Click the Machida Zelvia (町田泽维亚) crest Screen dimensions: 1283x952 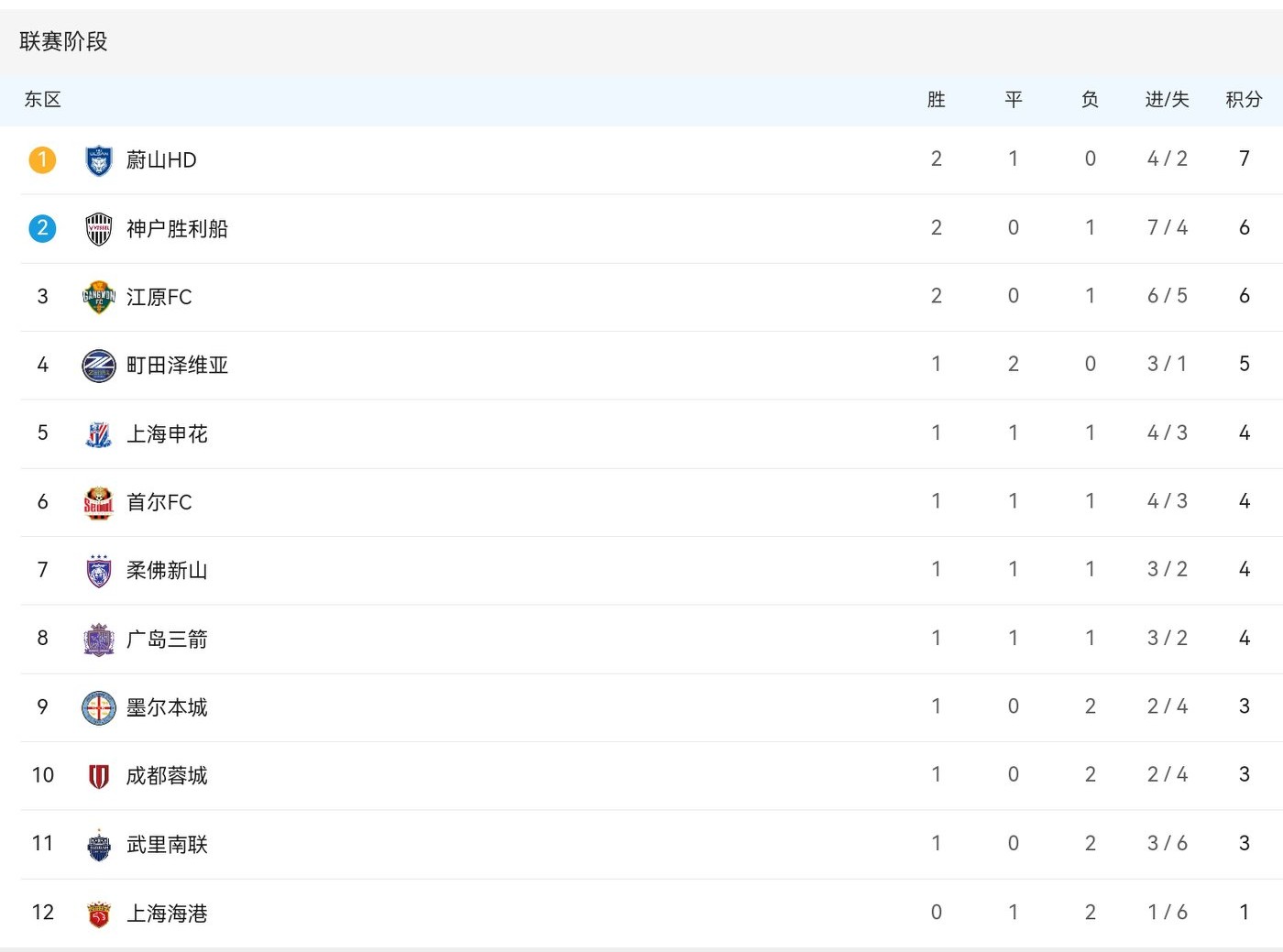coord(98,366)
